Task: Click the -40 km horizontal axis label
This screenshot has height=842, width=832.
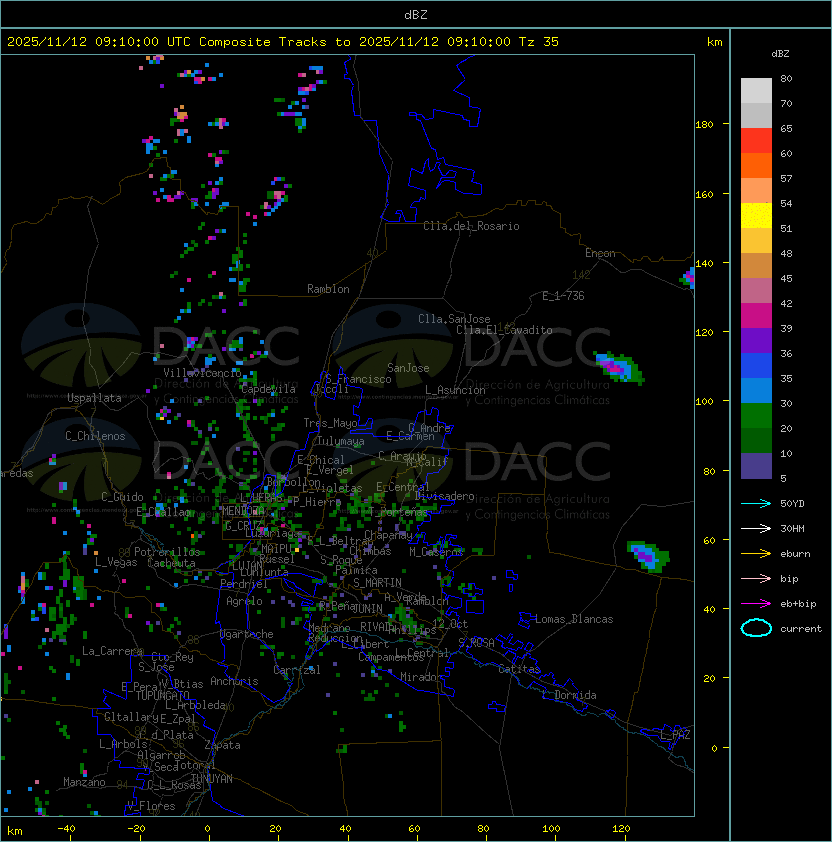Action: (67, 829)
